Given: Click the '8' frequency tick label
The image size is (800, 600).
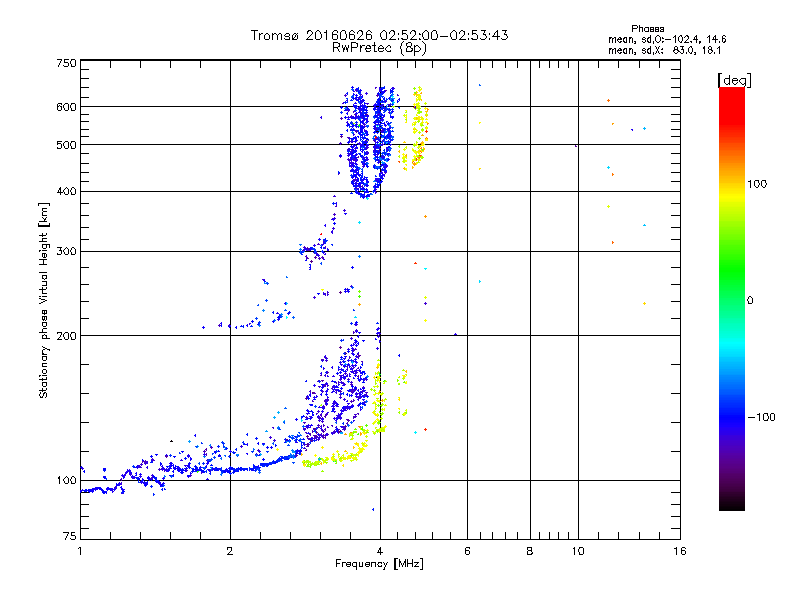Looking at the screenshot, I should tap(530, 551).
